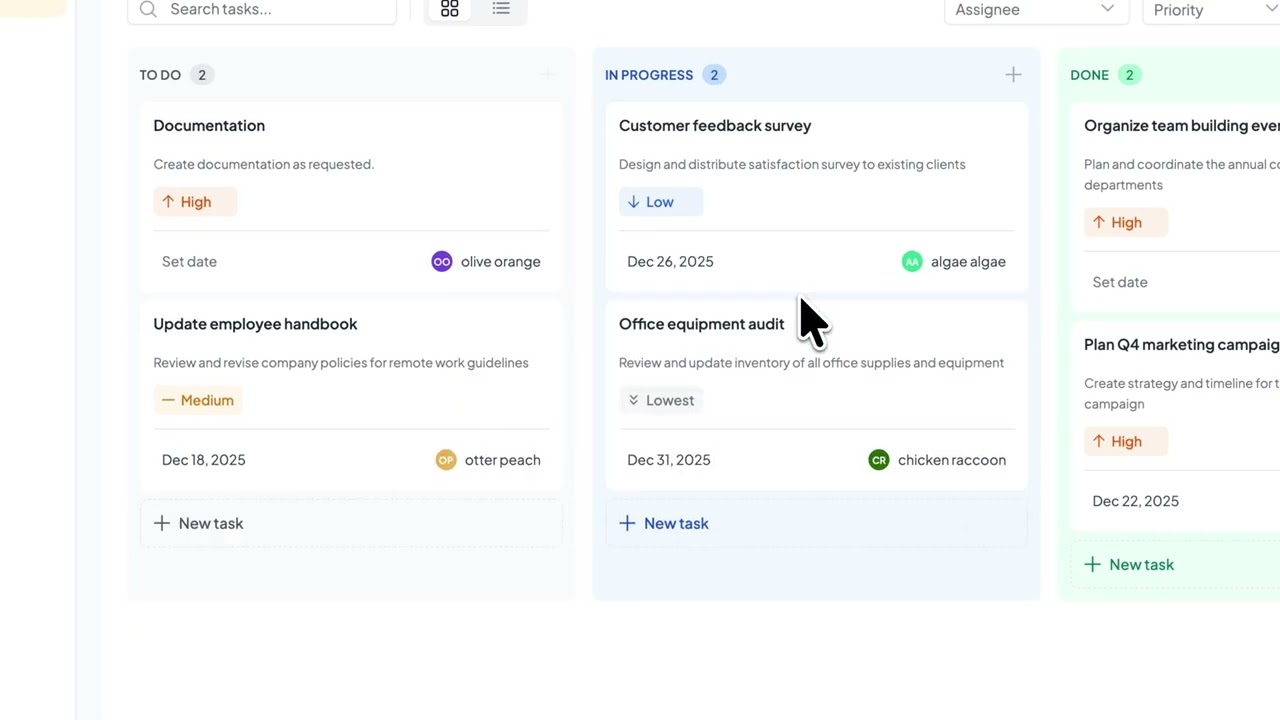Switch to board grid view icon
The height and width of the screenshot is (720, 1280).
pos(450,9)
